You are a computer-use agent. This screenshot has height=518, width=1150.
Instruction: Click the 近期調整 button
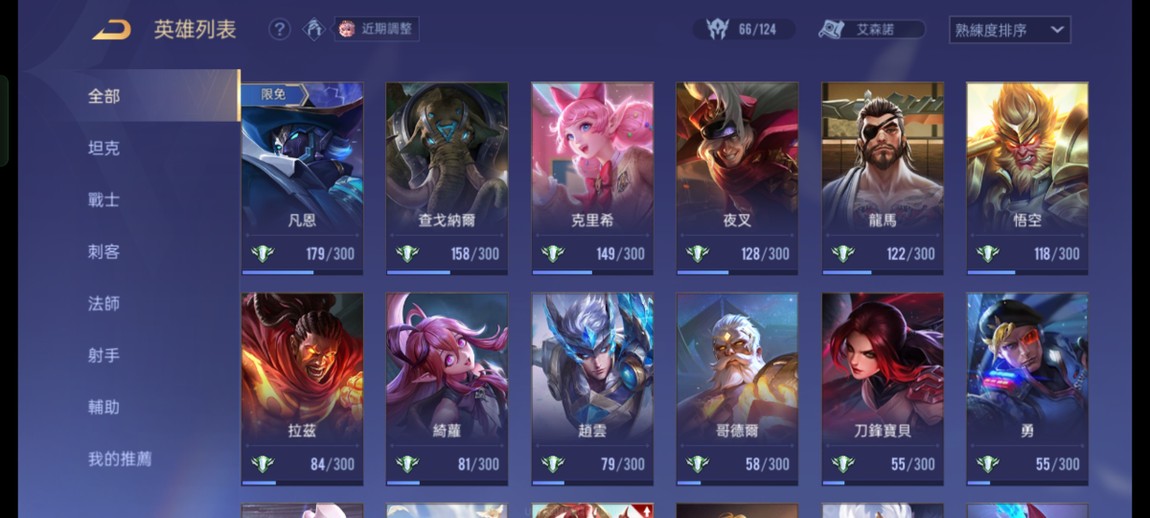(377, 29)
